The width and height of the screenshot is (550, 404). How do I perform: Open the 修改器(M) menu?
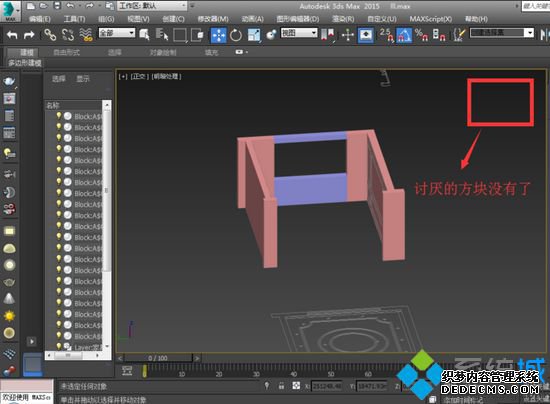coord(213,19)
